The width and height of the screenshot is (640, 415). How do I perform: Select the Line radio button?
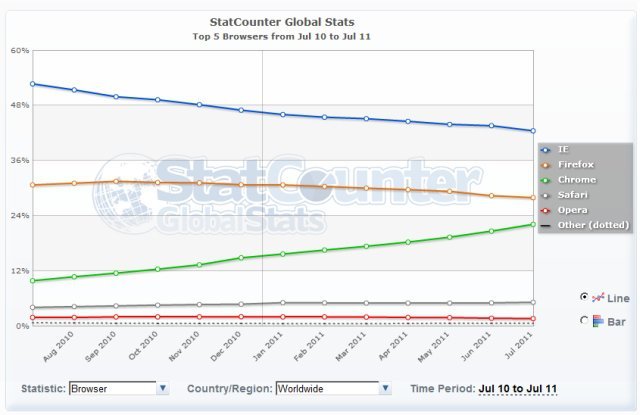click(584, 297)
